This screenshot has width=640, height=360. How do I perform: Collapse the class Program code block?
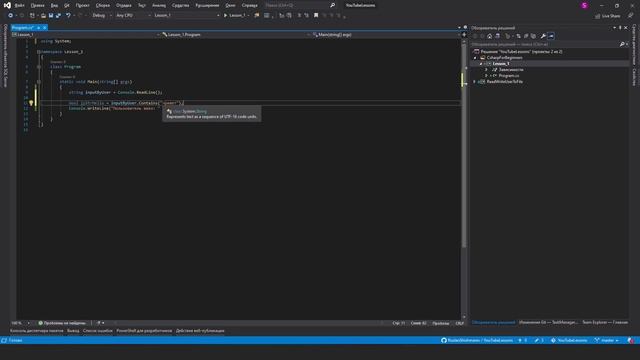[x=39, y=67]
